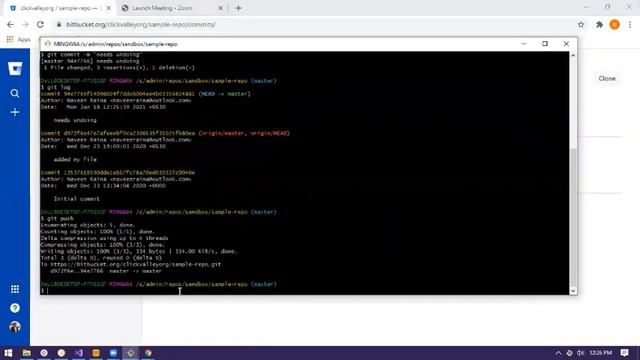Open the Apps shortcut in the bookmarks bar

pyautogui.click(x=18, y=40)
